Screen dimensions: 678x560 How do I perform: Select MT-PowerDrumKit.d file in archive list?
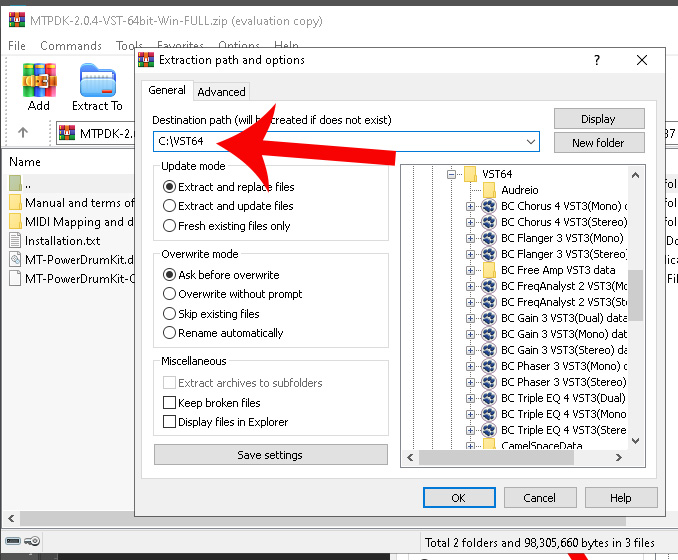coord(72,259)
